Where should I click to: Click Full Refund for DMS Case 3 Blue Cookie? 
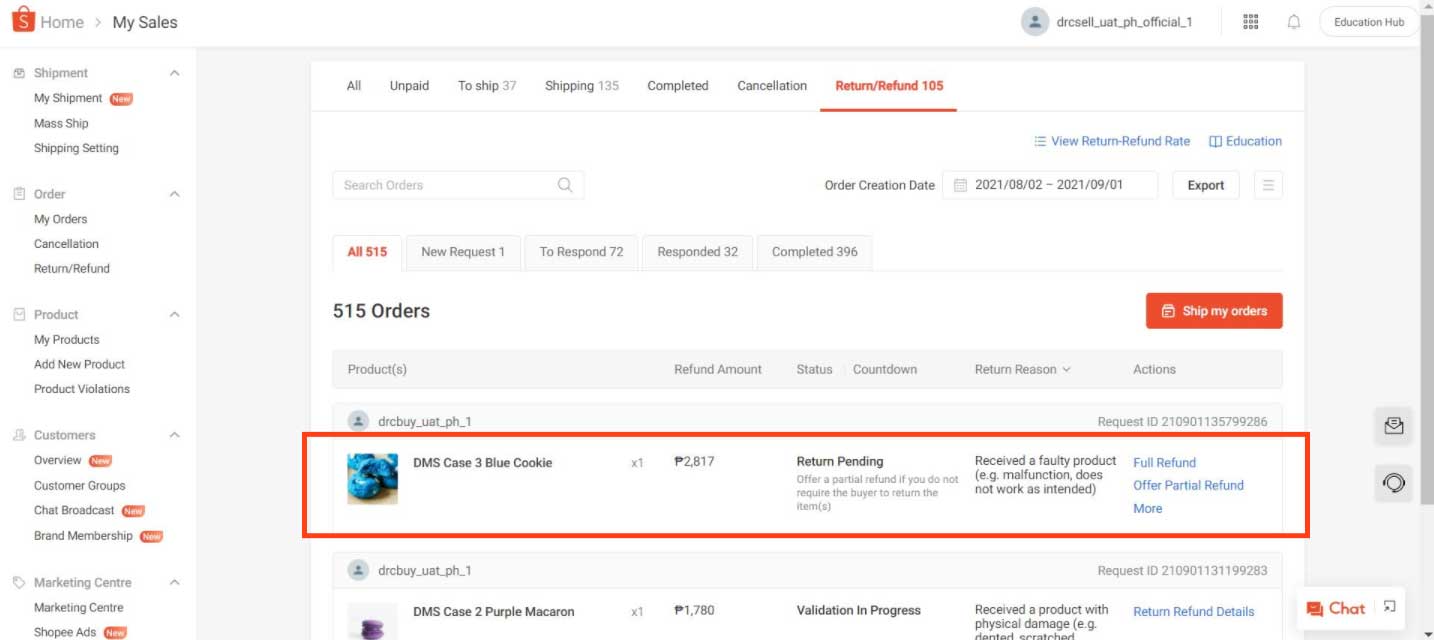1164,462
